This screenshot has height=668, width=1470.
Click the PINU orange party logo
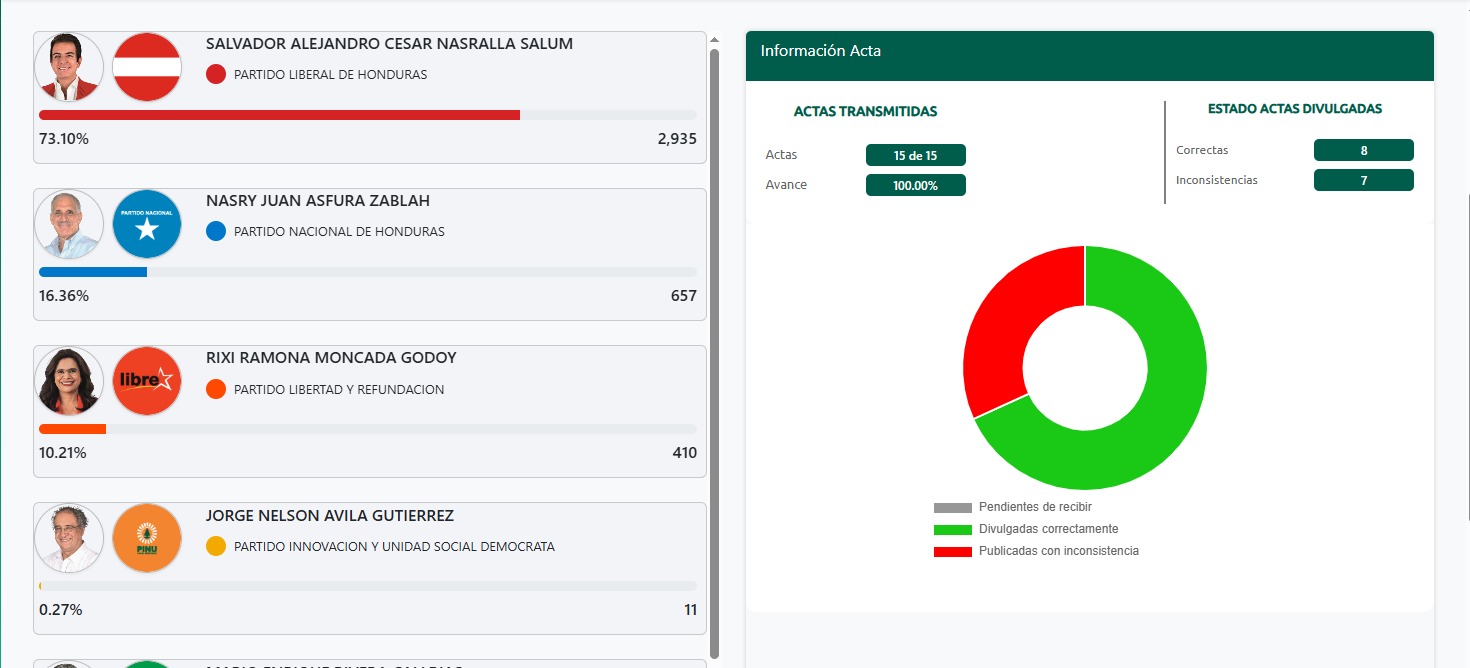(147, 538)
